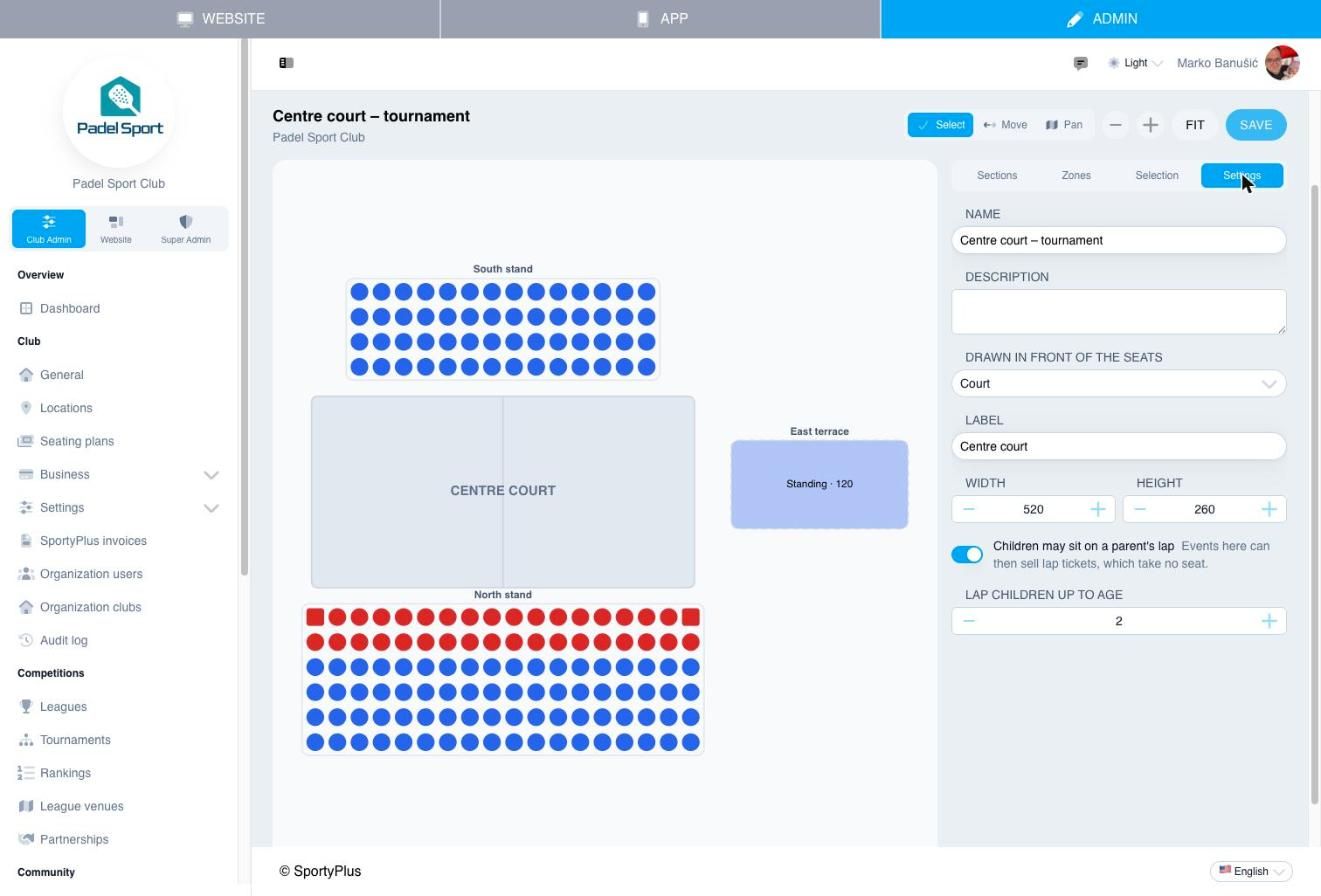Go to General club settings
The height and width of the screenshot is (896, 1321).
[x=62, y=375]
